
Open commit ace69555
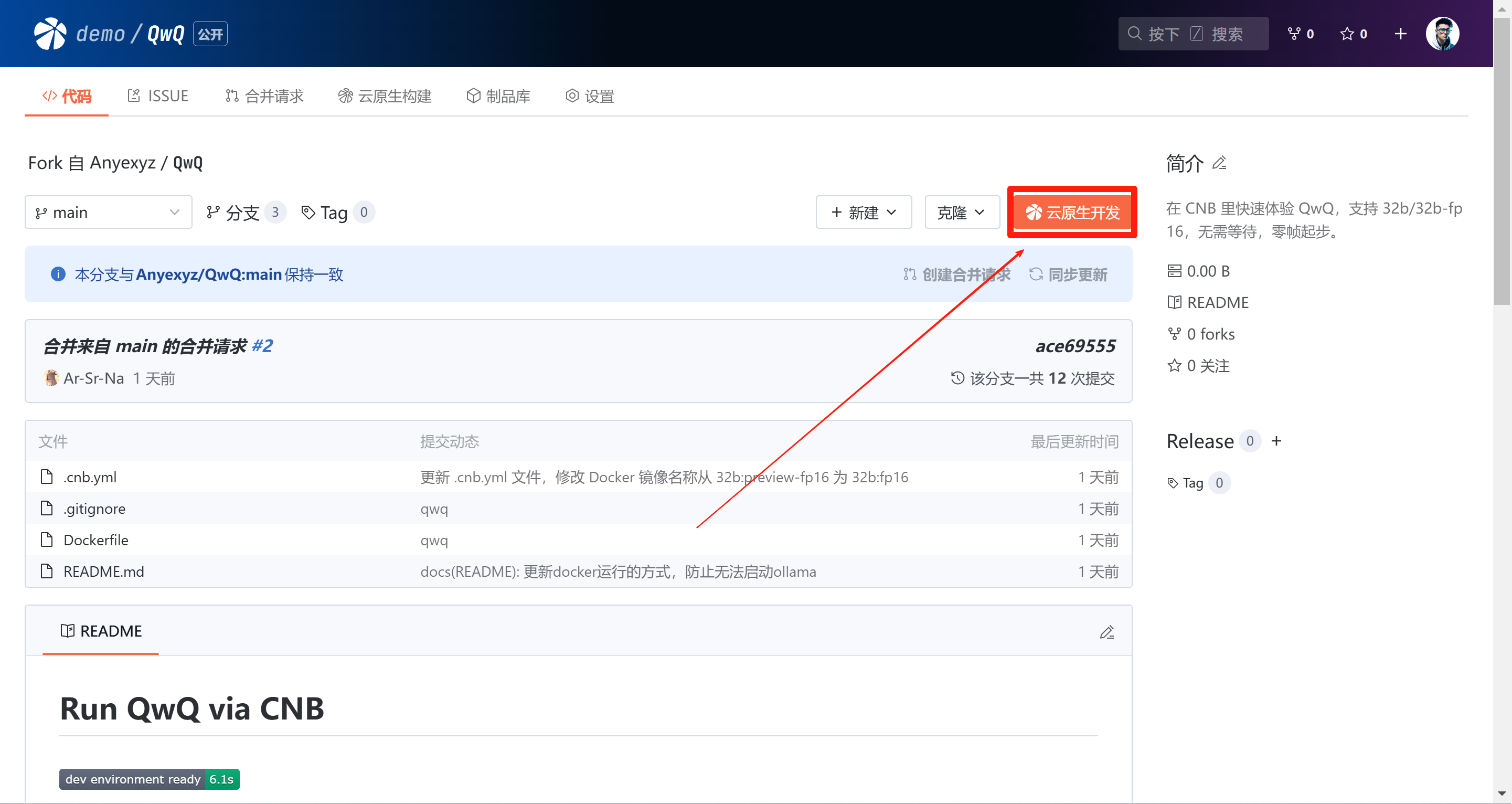coord(1076,346)
